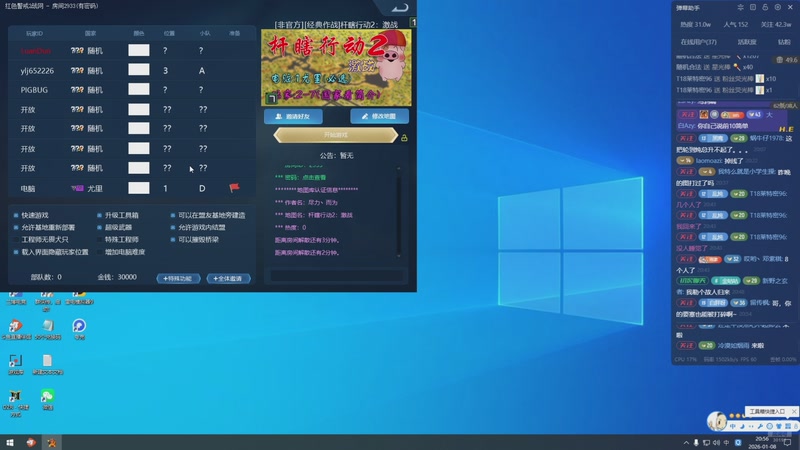Viewport: 800px width, 450px height.
Task: Open the 电脑 player slot dropdown
Action: click(x=28, y=188)
